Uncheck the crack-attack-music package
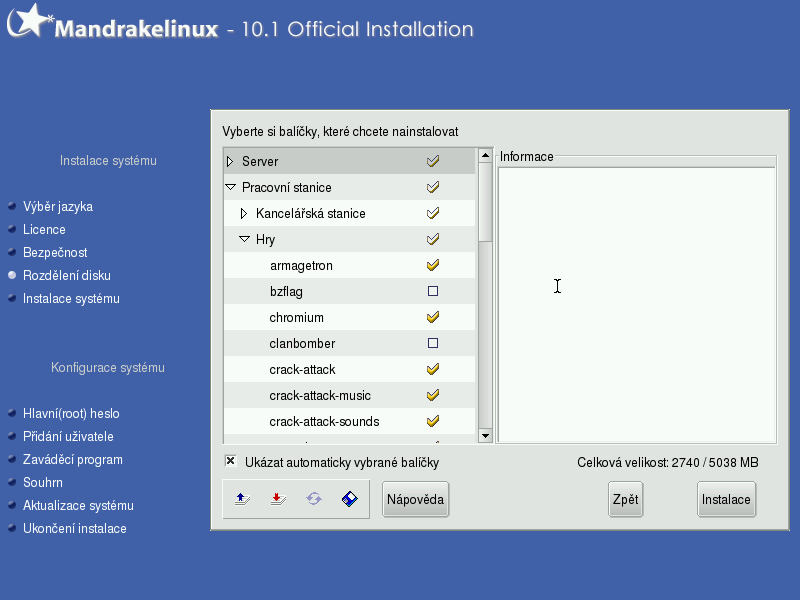This screenshot has height=600, width=800. (x=433, y=395)
